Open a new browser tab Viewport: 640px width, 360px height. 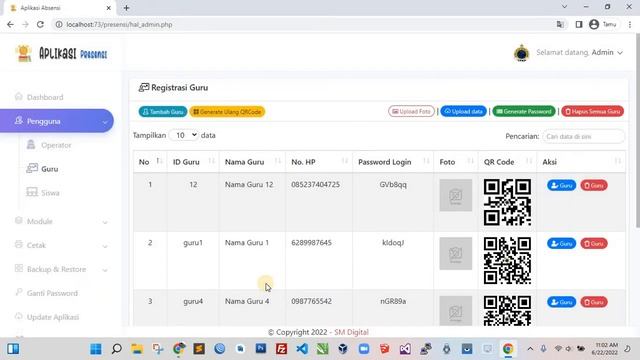(x=126, y=8)
